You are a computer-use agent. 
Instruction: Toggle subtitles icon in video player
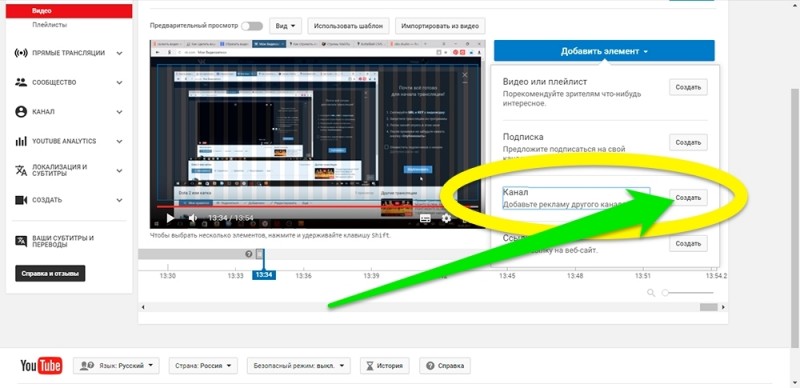[425, 218]
